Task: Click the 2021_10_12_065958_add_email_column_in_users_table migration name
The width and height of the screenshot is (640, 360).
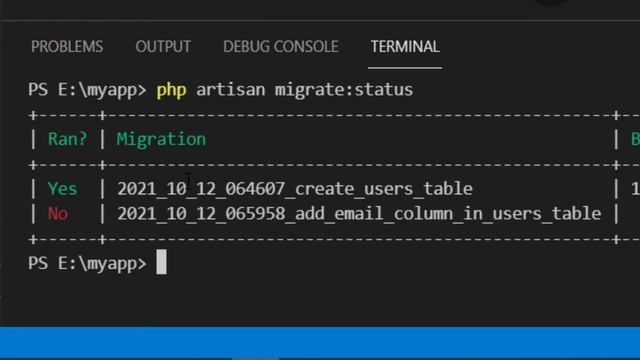Action: (x=359, y=213)
